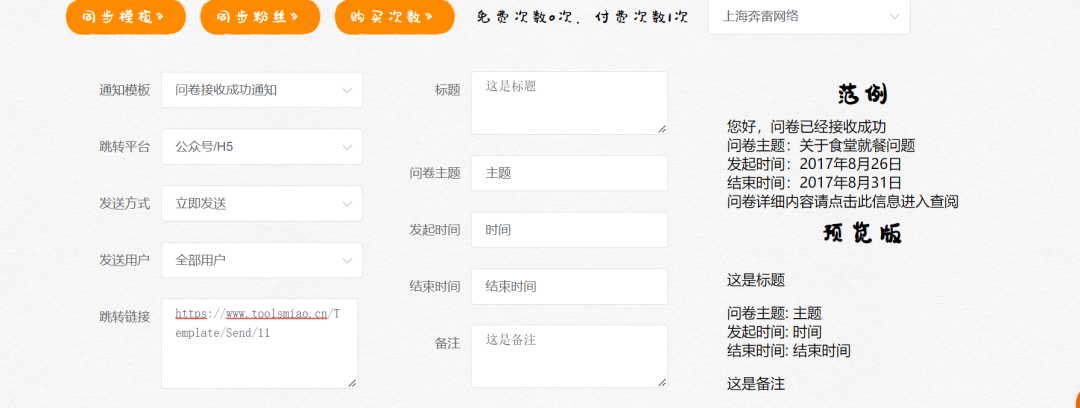Screen dimensions: 1080x408
Task: Click the chevron arrow in 上海奔雷网络 select
Action: (x=894, y=17)
